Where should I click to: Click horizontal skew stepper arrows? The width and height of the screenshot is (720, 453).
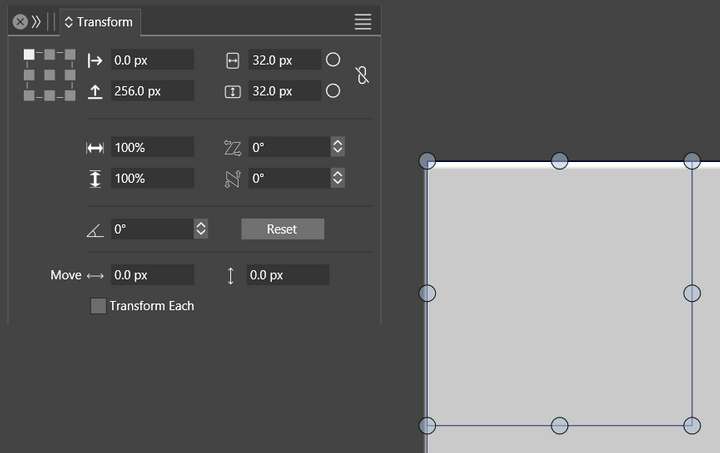click(x=338, y=147)
